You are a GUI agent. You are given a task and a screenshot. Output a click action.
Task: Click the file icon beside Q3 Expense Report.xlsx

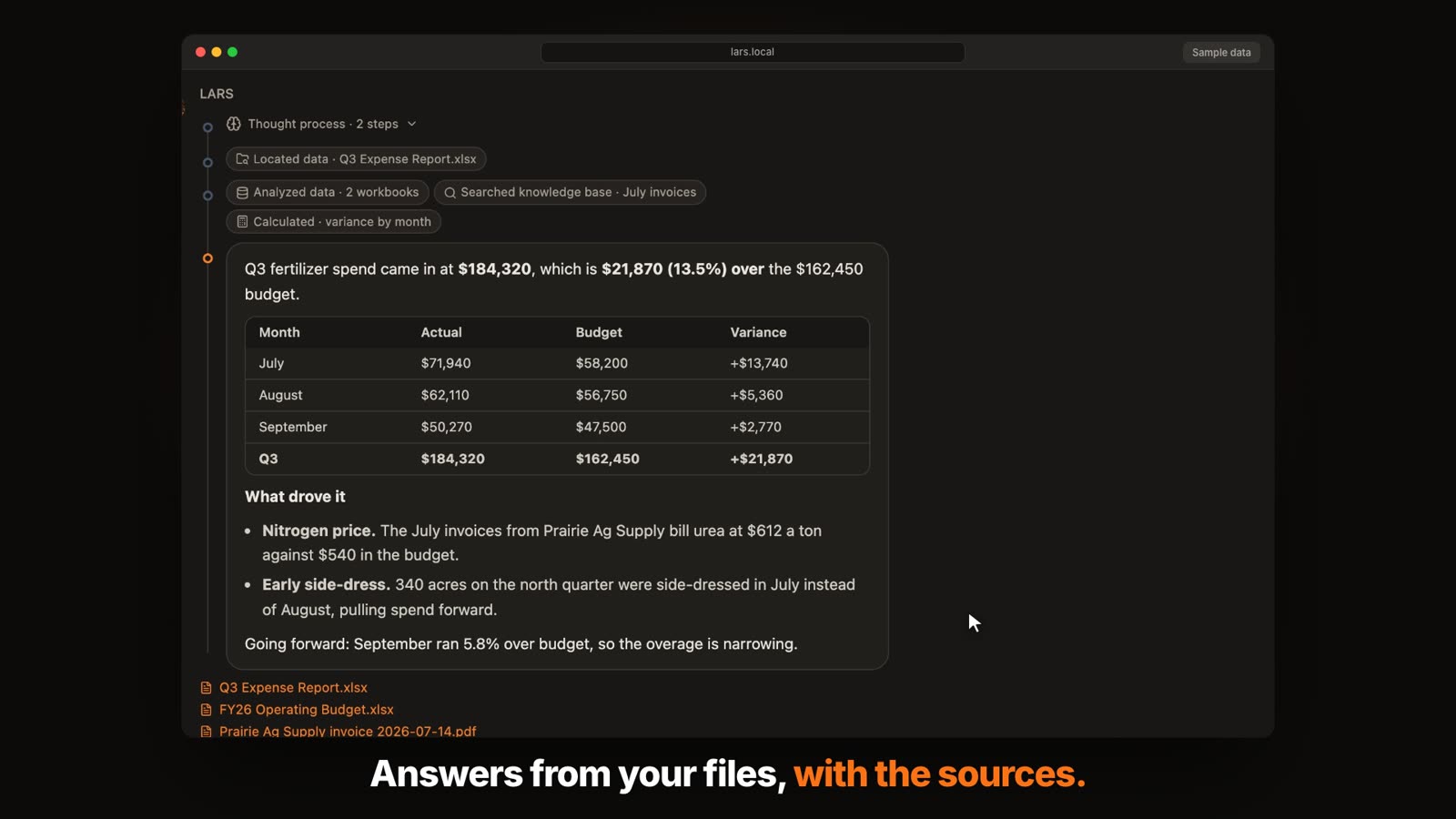pyautogui.click(x=207, y=688)
